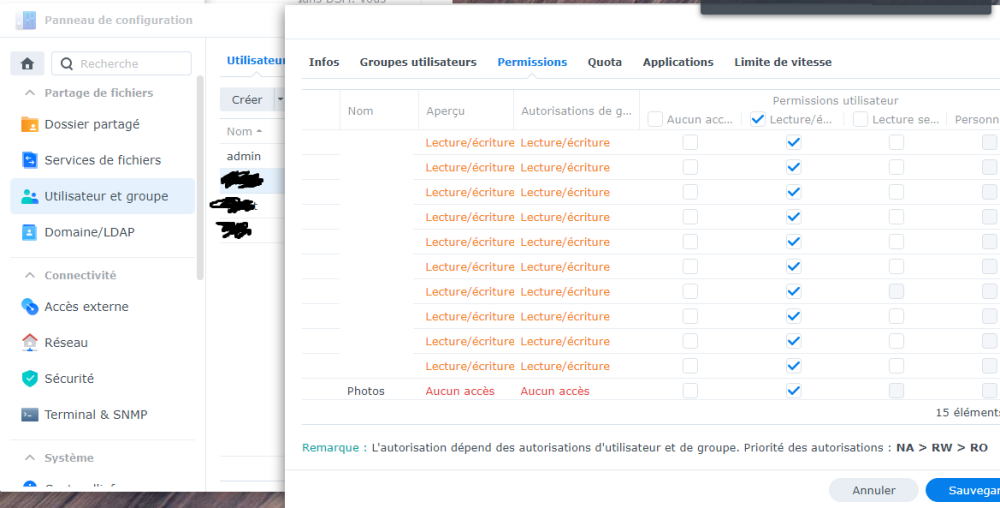Click the search magnifier icon

(x=66, y=64)
